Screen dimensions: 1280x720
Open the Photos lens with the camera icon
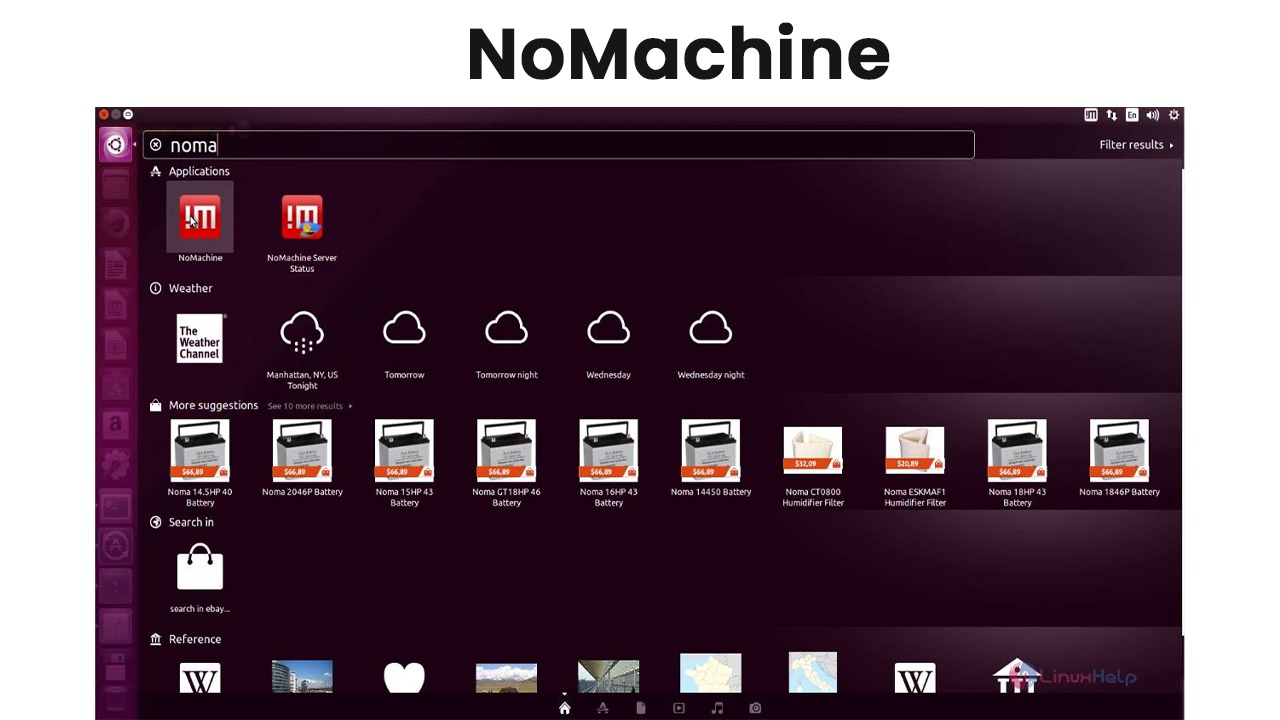[755, 708]
